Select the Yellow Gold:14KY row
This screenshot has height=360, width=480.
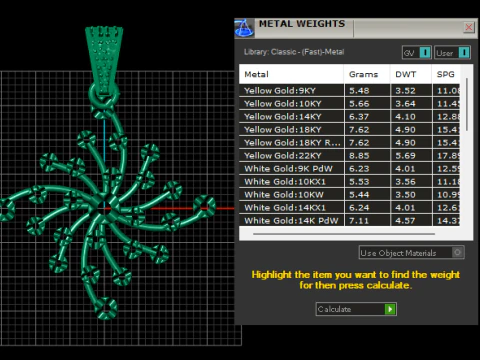pyautogui.click(x=349, y=117)
